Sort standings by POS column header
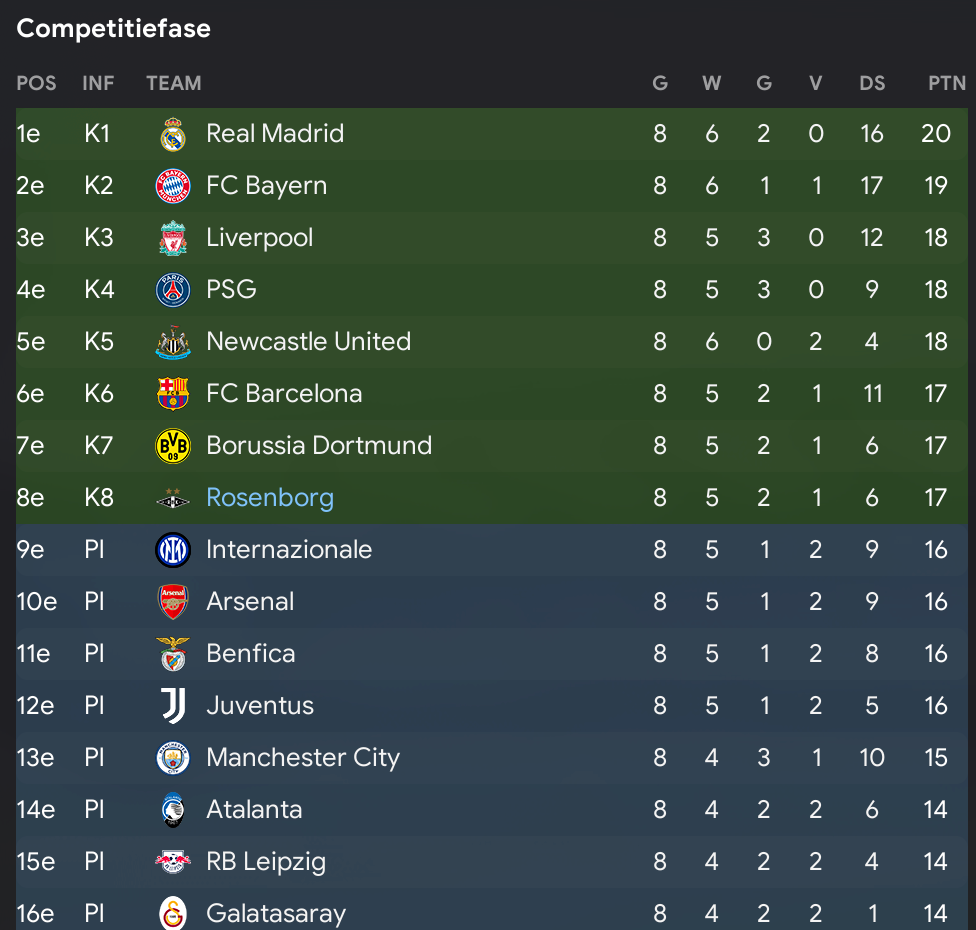The width and height of the screenshot is (976, 930). (36, 83)
